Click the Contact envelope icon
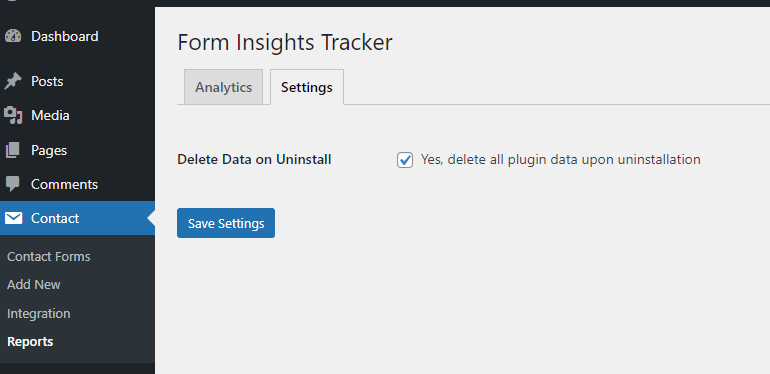 point(13,218)
